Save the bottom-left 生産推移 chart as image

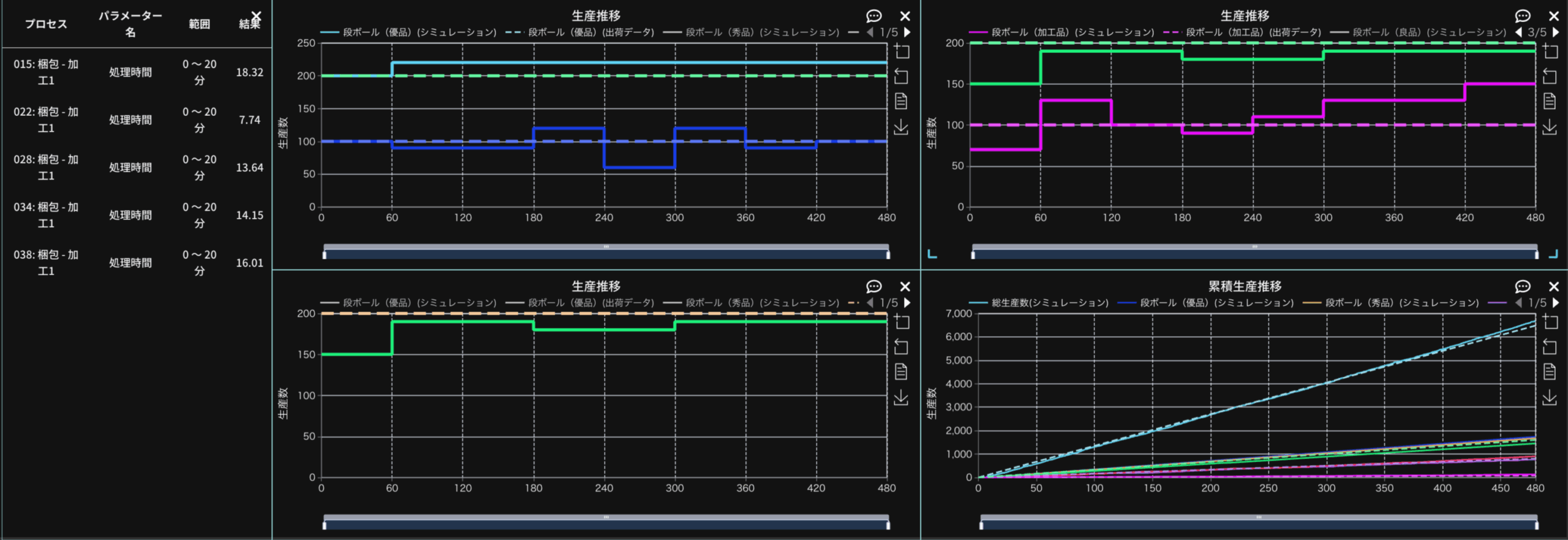tap(901, 398)
